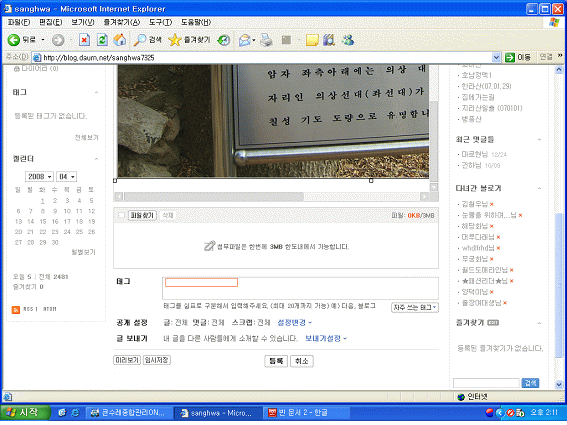Go to Home page icon
This screenshot has width=567, height=425.
click(120, 40)
